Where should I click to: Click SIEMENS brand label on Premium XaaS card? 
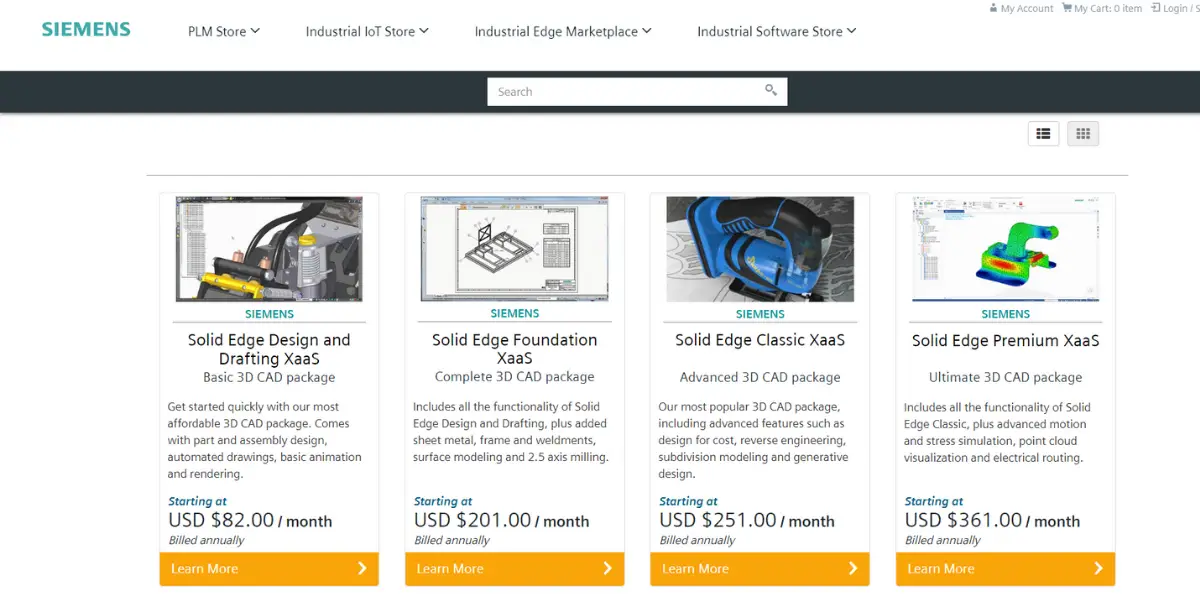[1006, 313]
